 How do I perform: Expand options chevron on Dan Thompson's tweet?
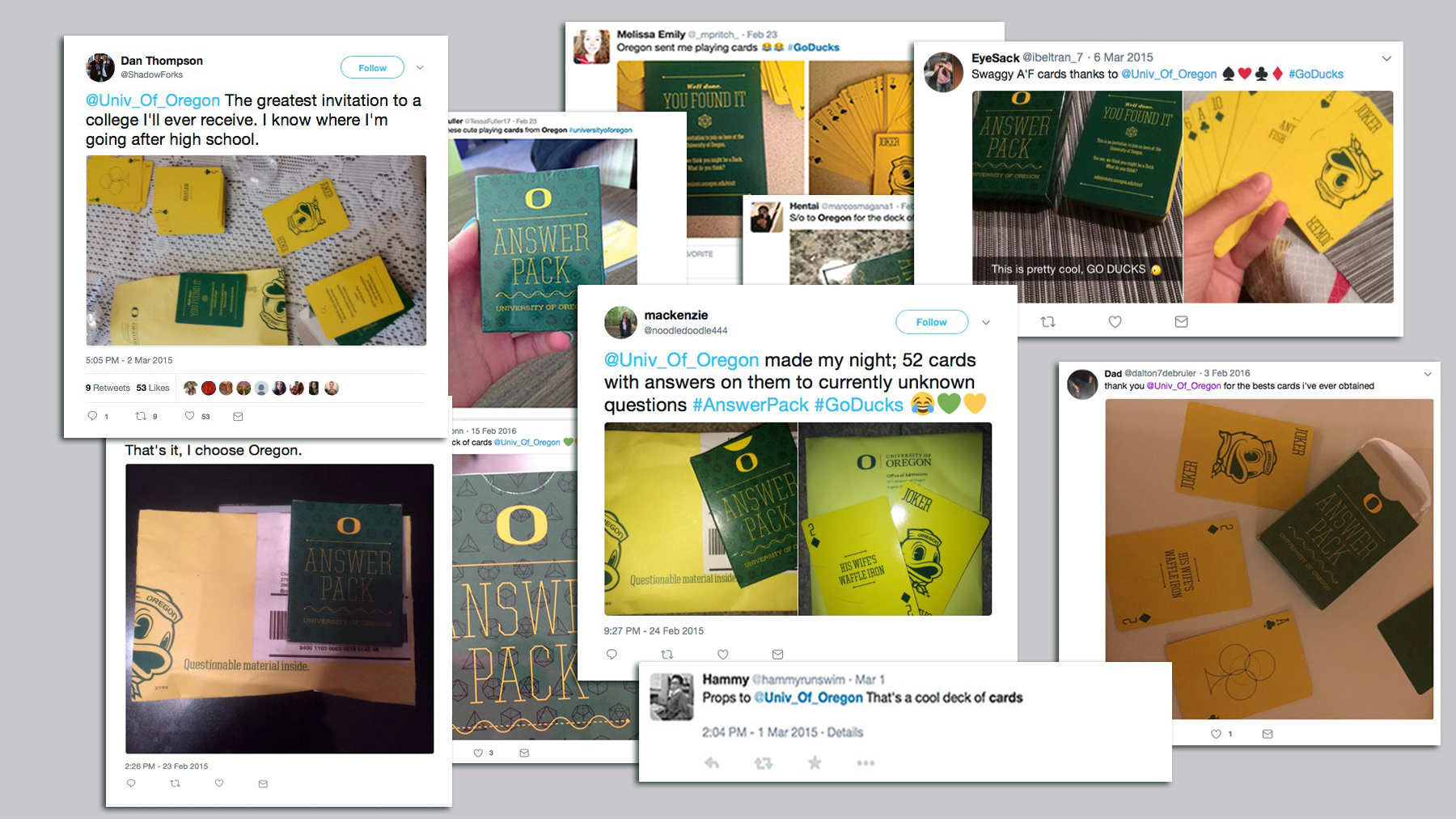(x=420, y=68)
